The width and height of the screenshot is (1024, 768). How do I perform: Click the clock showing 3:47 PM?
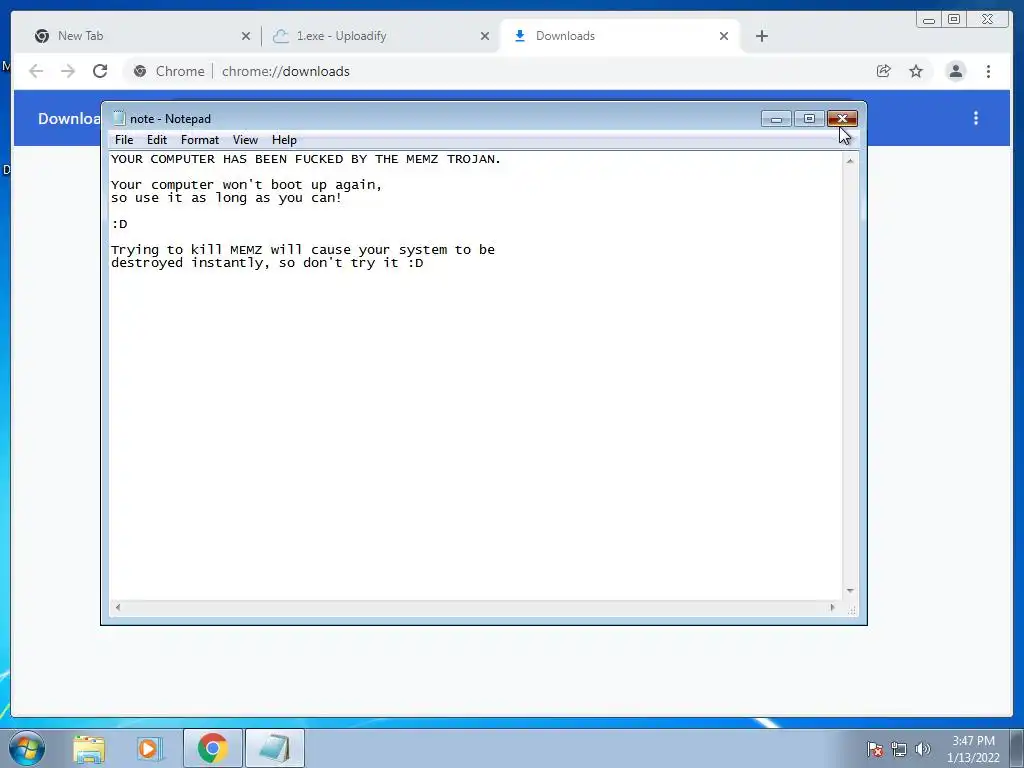[973, 749]
